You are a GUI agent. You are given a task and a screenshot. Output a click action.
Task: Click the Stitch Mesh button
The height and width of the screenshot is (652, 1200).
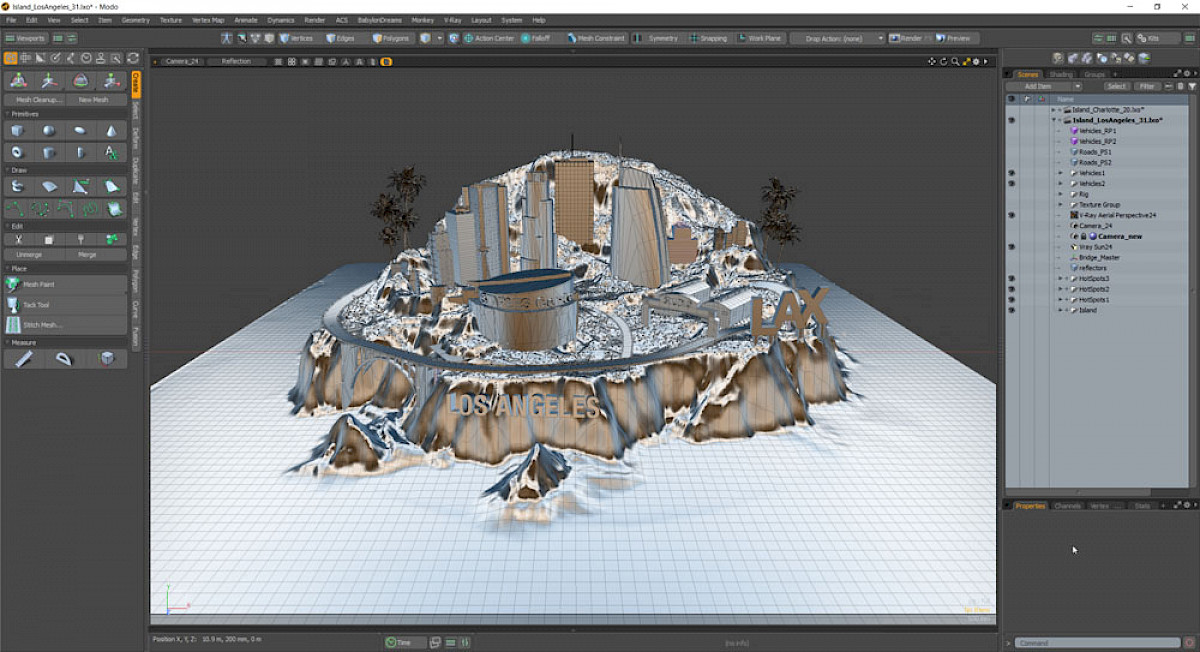tap(65, 325)
